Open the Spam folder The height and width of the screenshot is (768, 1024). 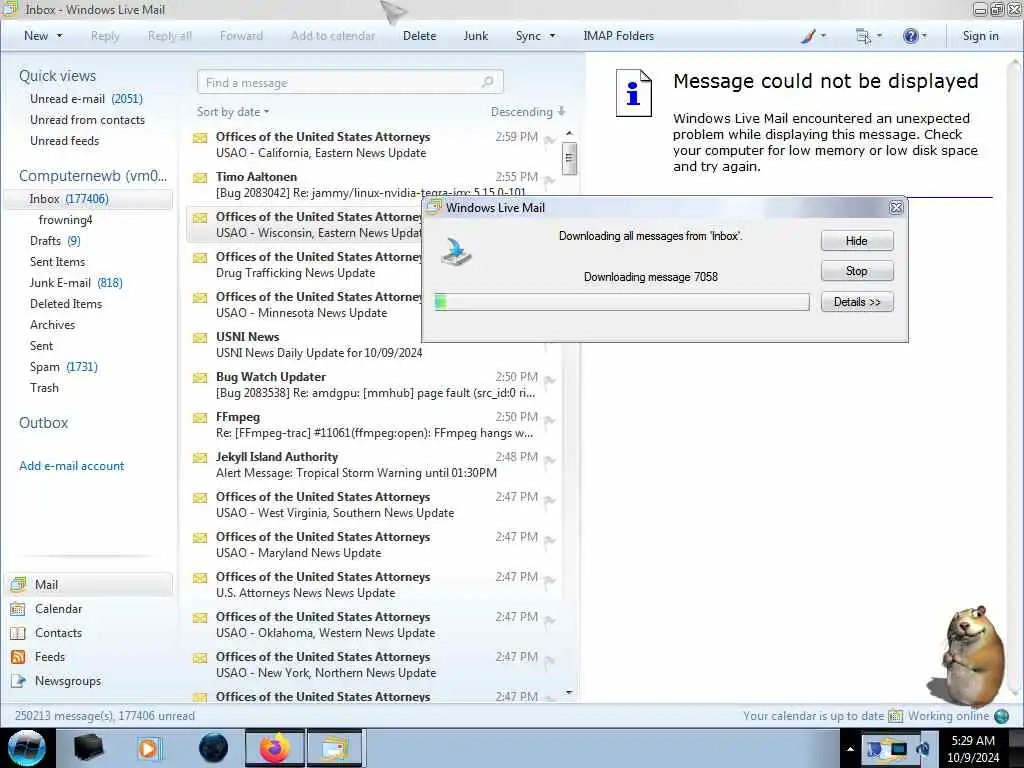(x=63, y=367)
